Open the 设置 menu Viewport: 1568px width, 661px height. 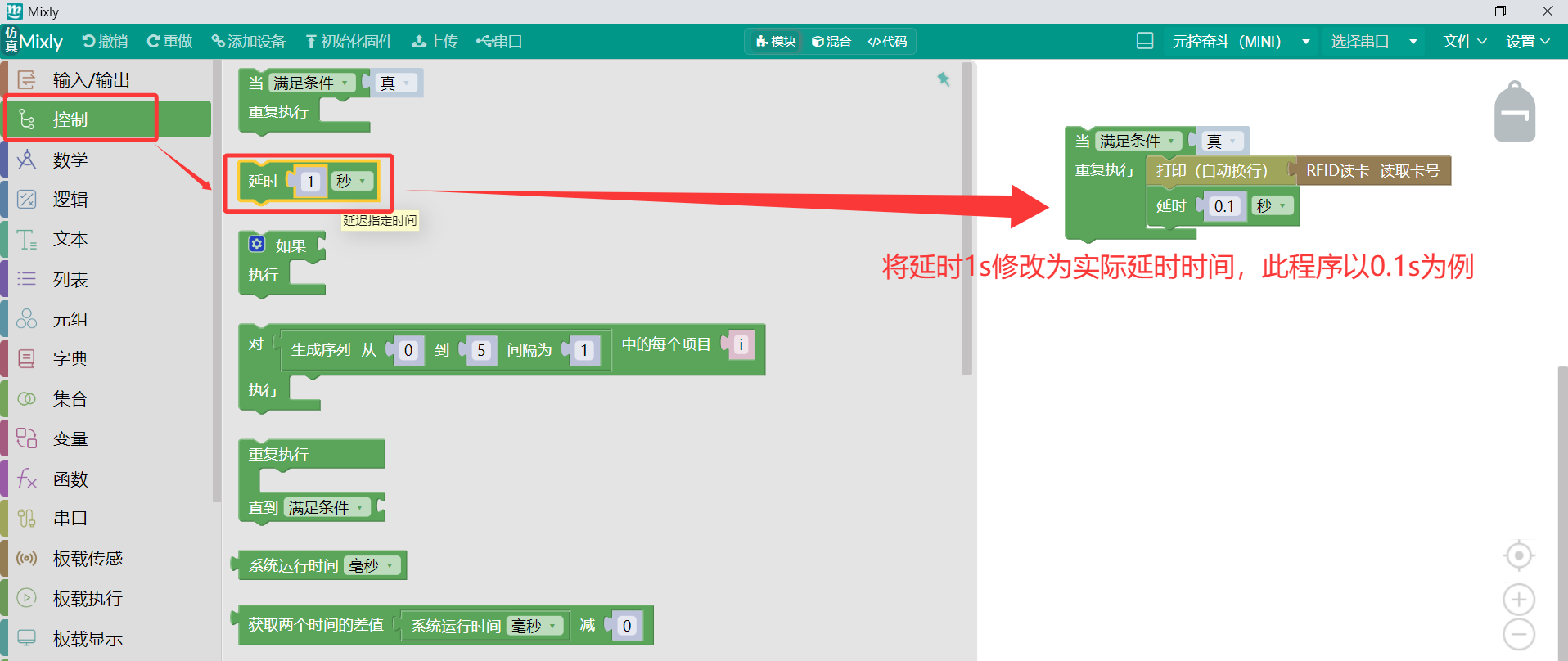(1528, 42)
